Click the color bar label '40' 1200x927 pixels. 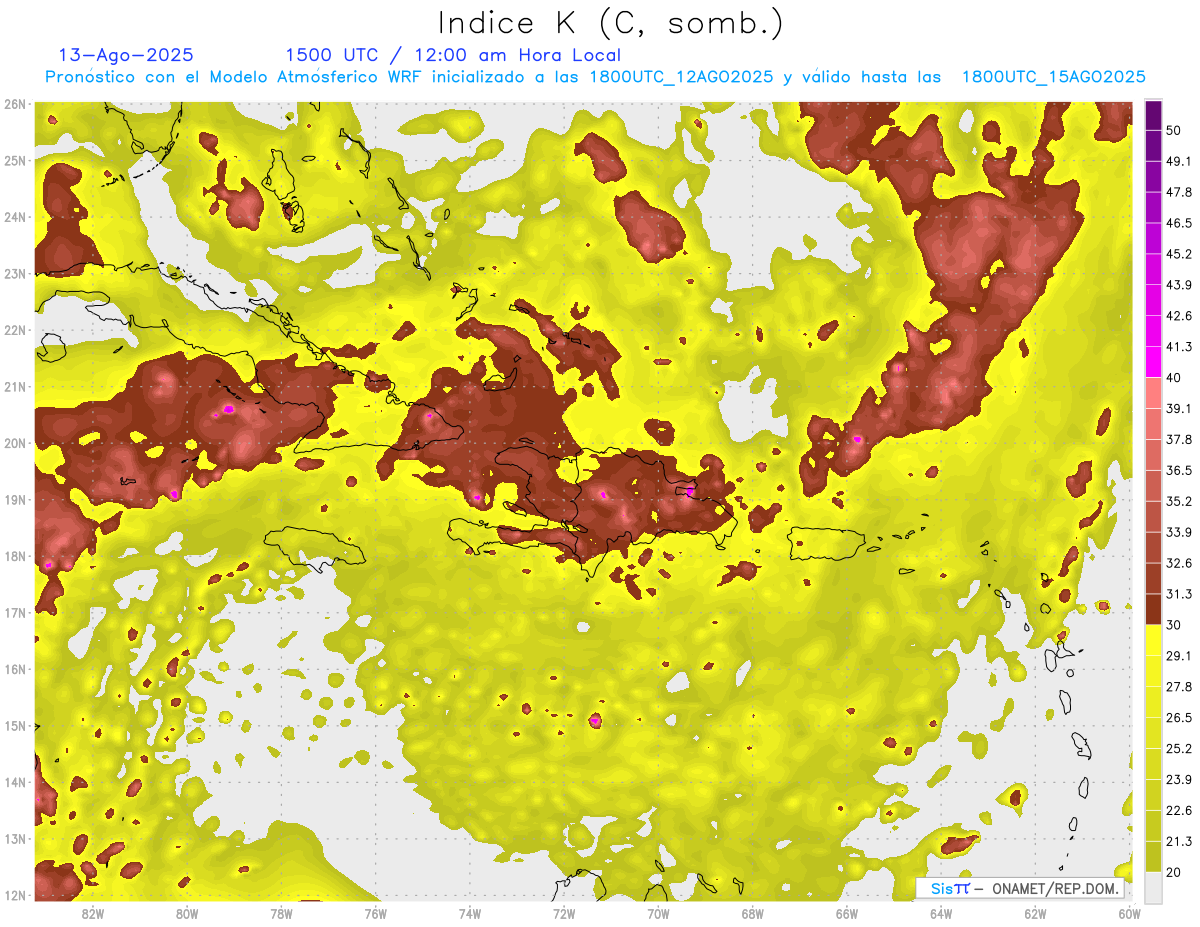click(1175, 378)
